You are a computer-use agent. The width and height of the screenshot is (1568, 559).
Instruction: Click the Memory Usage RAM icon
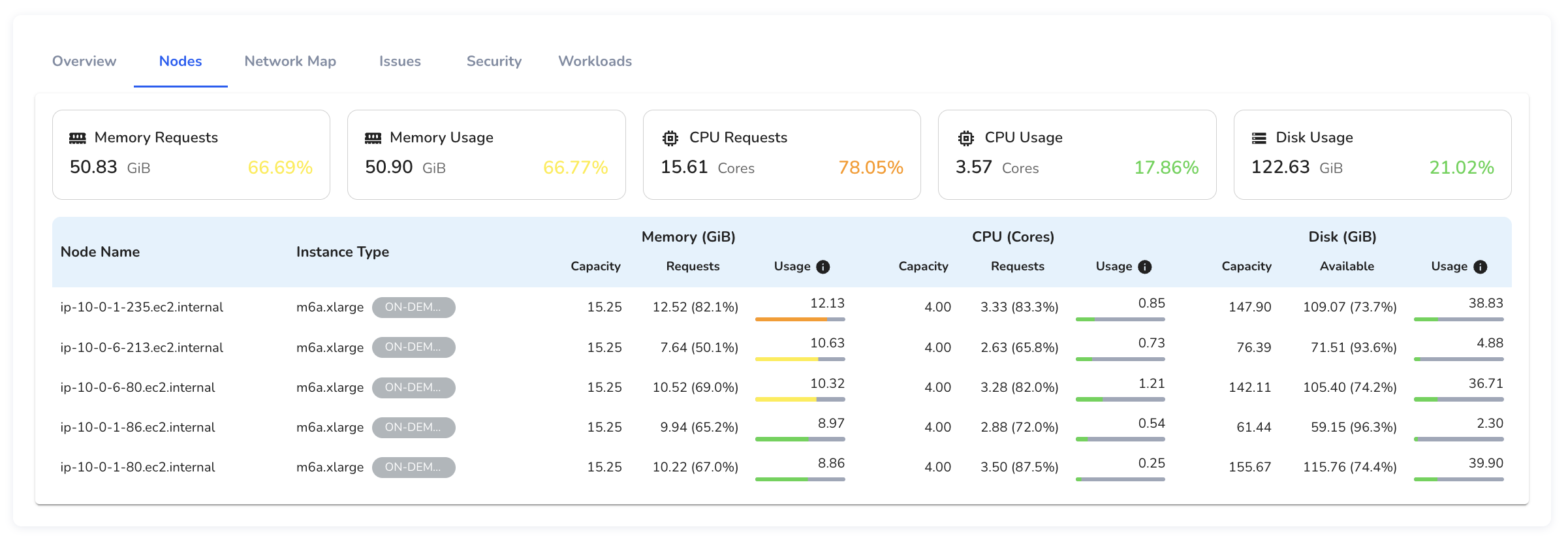(x=373, y=138)
